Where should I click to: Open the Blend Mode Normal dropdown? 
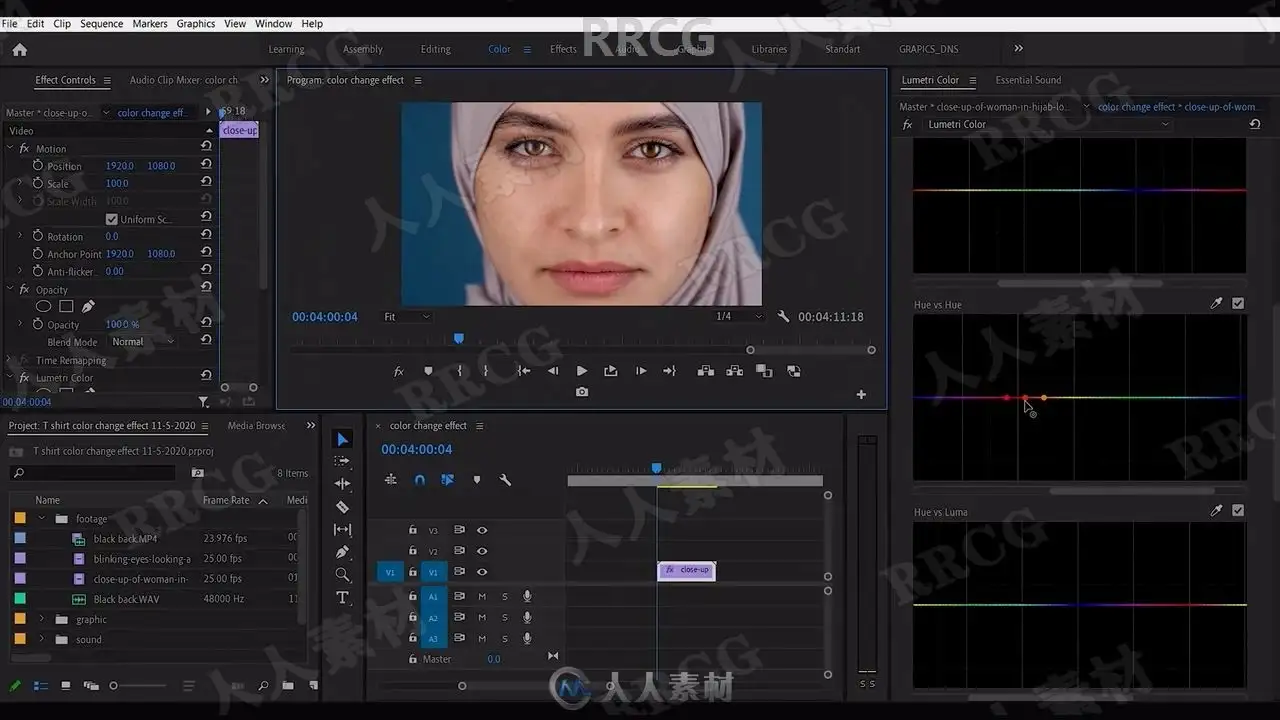[143, 342]
